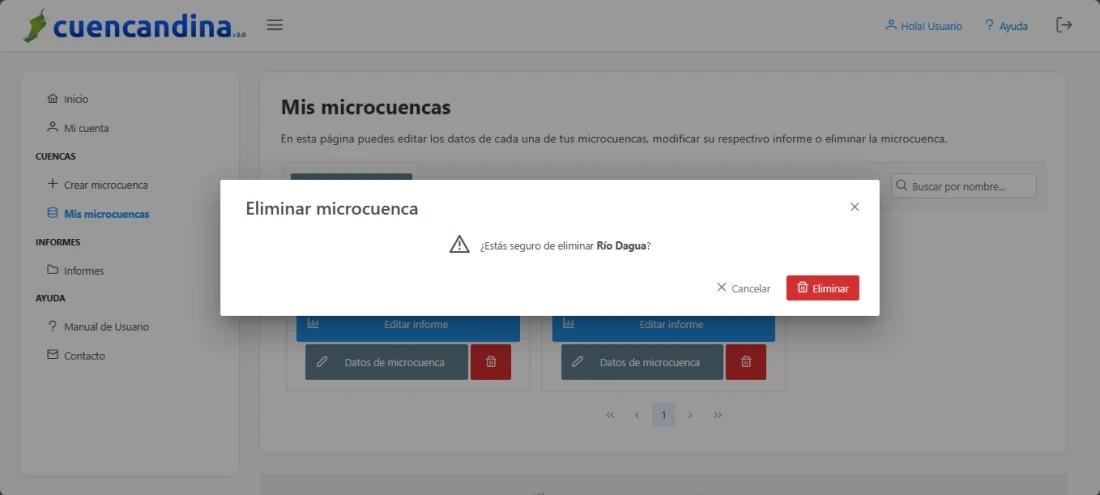Click the first card's red trash icon

[x=490, y=362]
